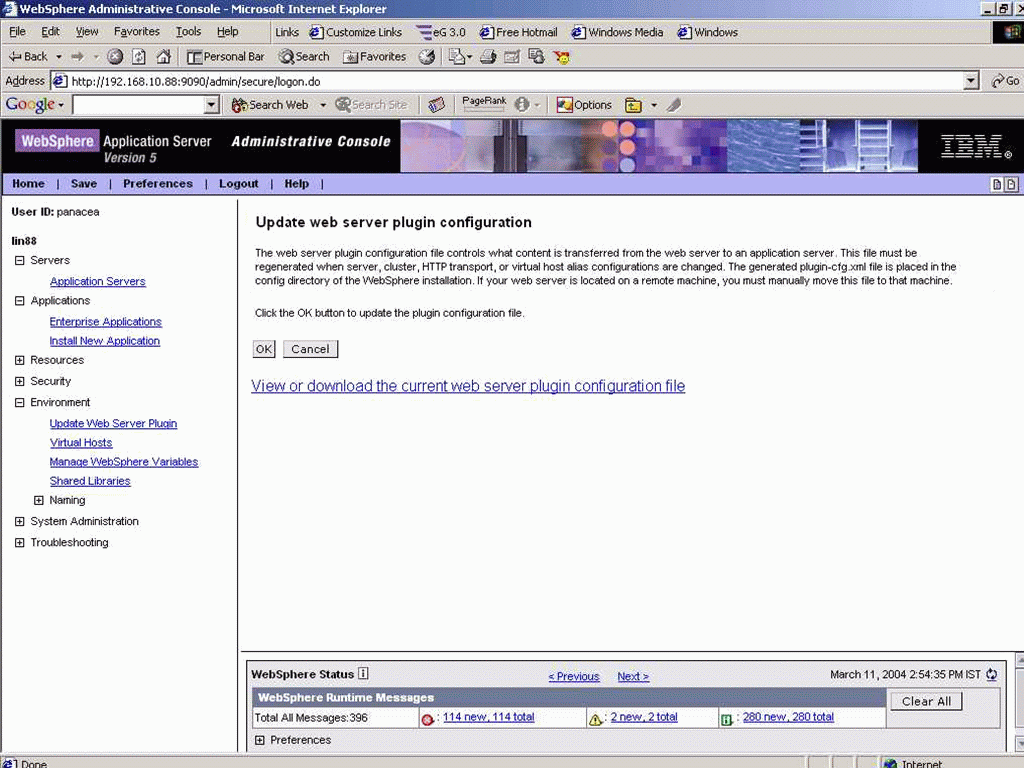Click the red error messages icon
The height and width of the screenshot is (768, 1024).
click(428, 719)
